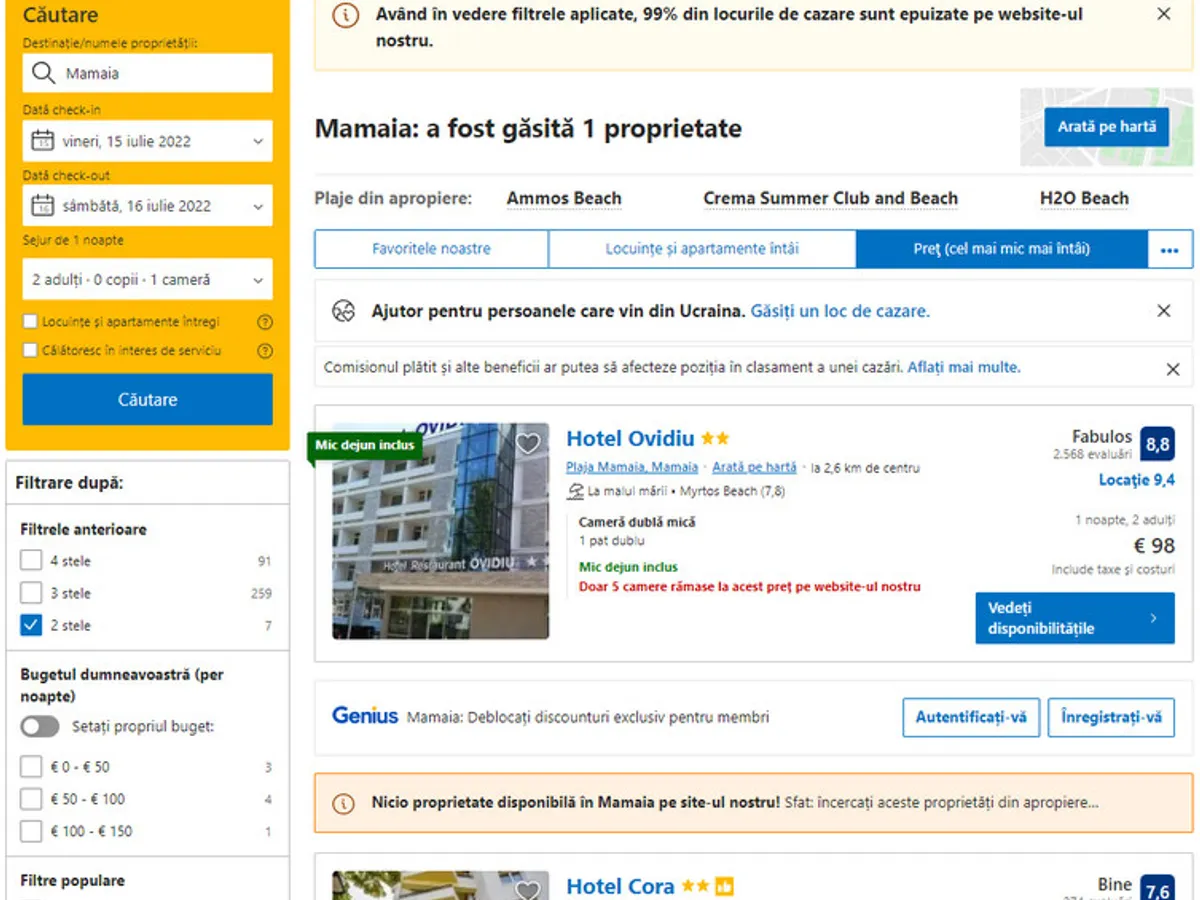This screenshot has width=1200, height=900.
Task: Open the Arată pe hartă map button
Action: point(1107,127)
